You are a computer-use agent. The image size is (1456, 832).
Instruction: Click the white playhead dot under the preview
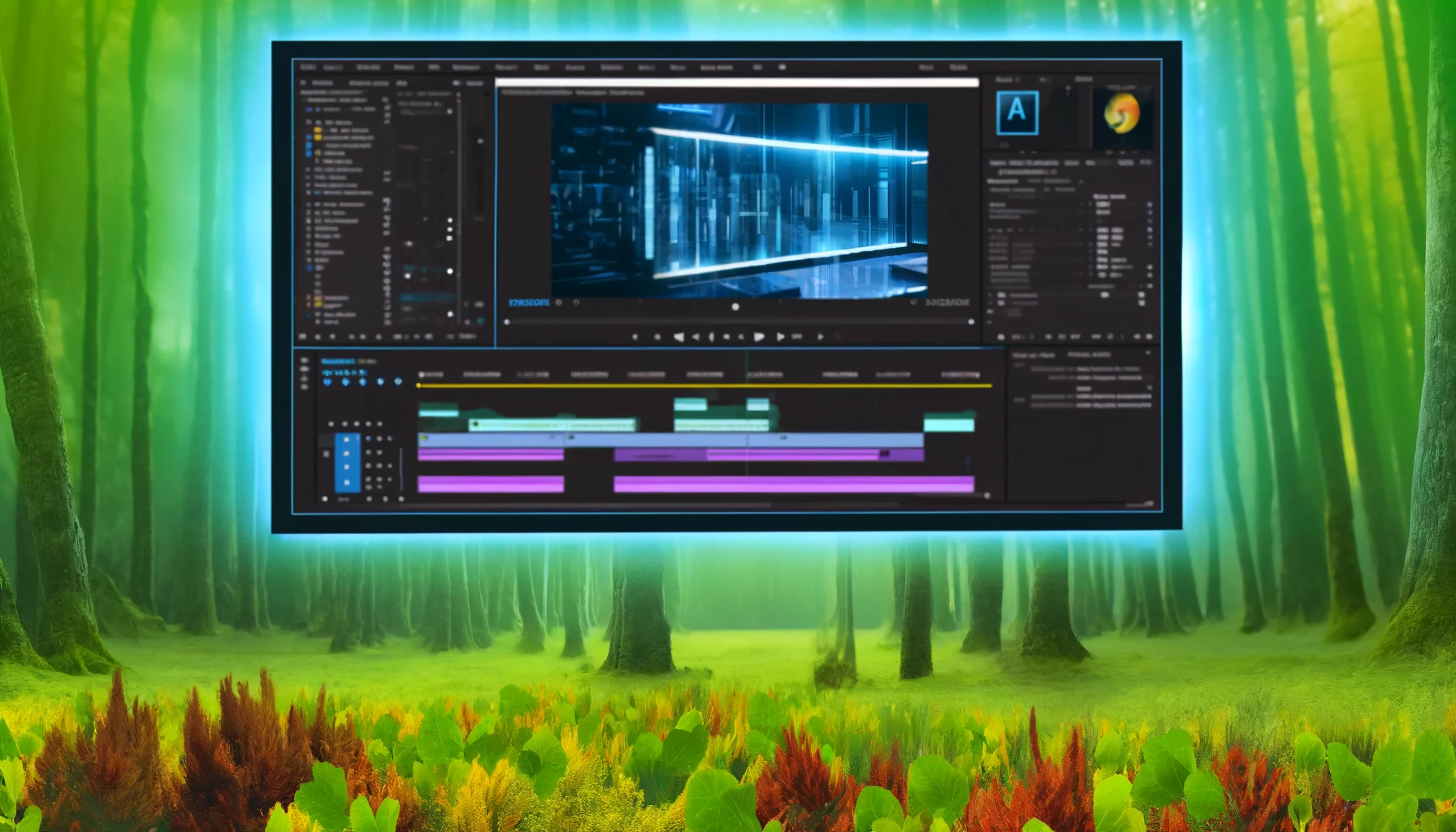[735, 307]
